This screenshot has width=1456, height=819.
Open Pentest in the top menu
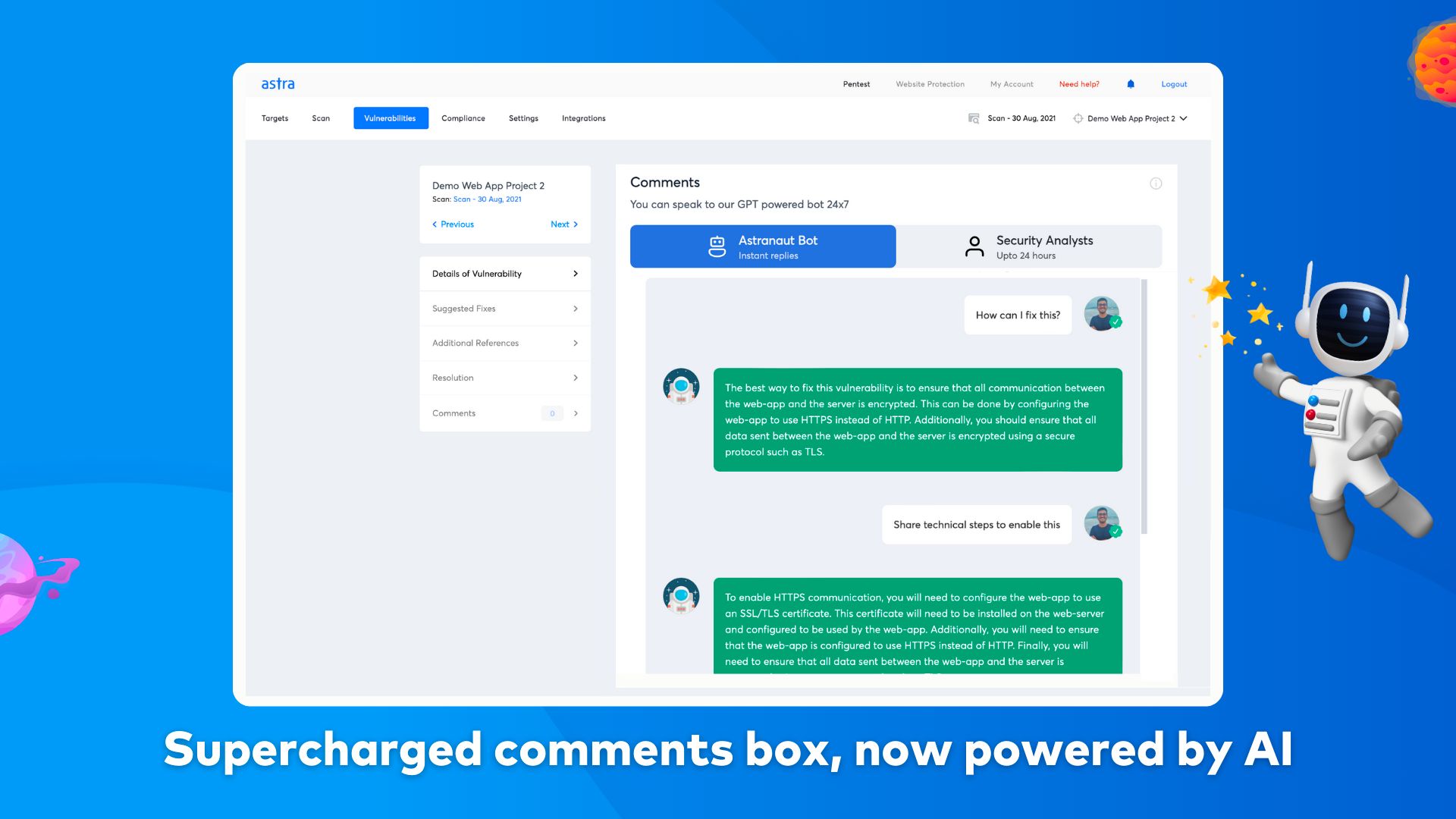(856, 84)
